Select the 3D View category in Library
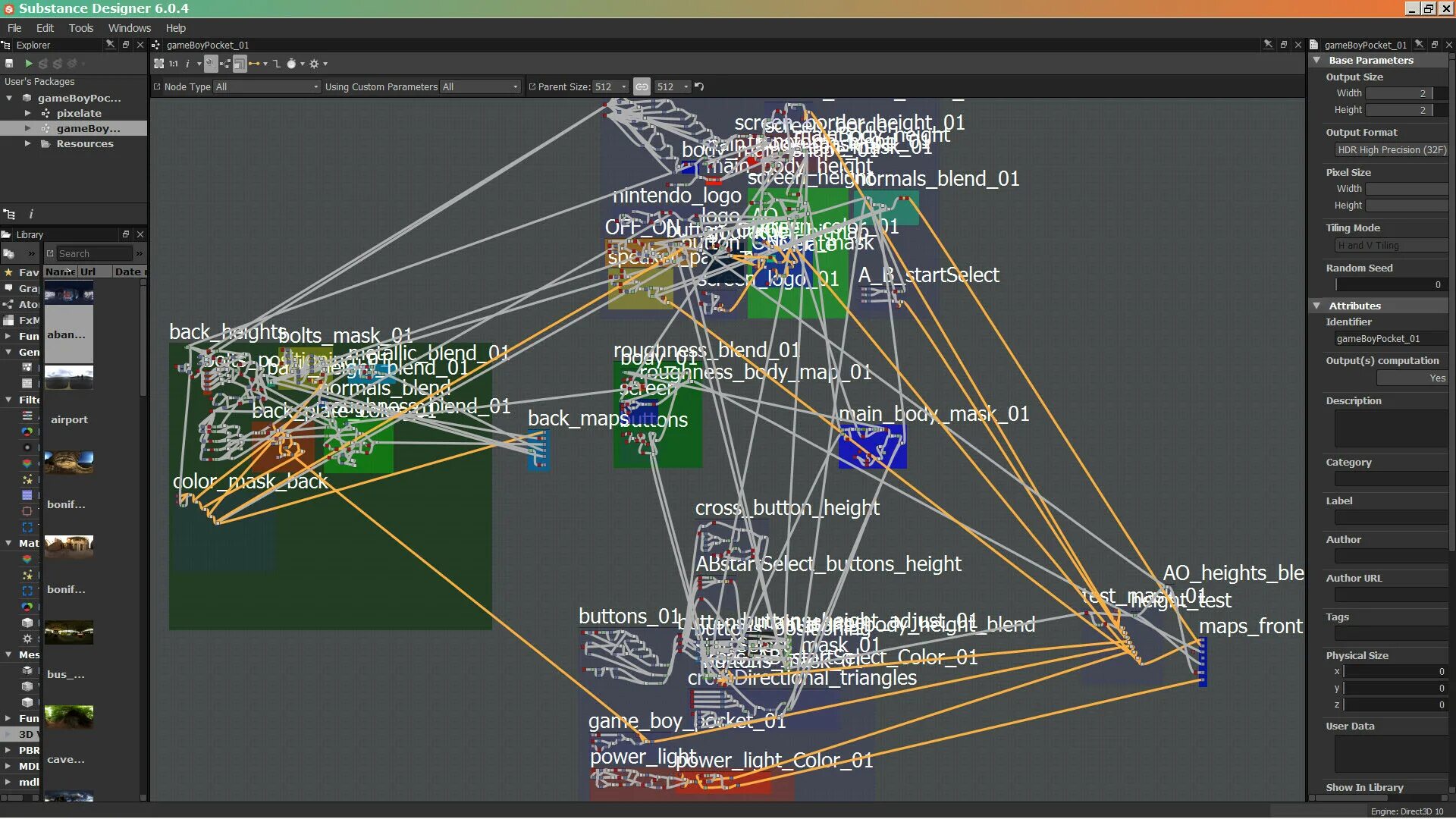 (21, 734)
